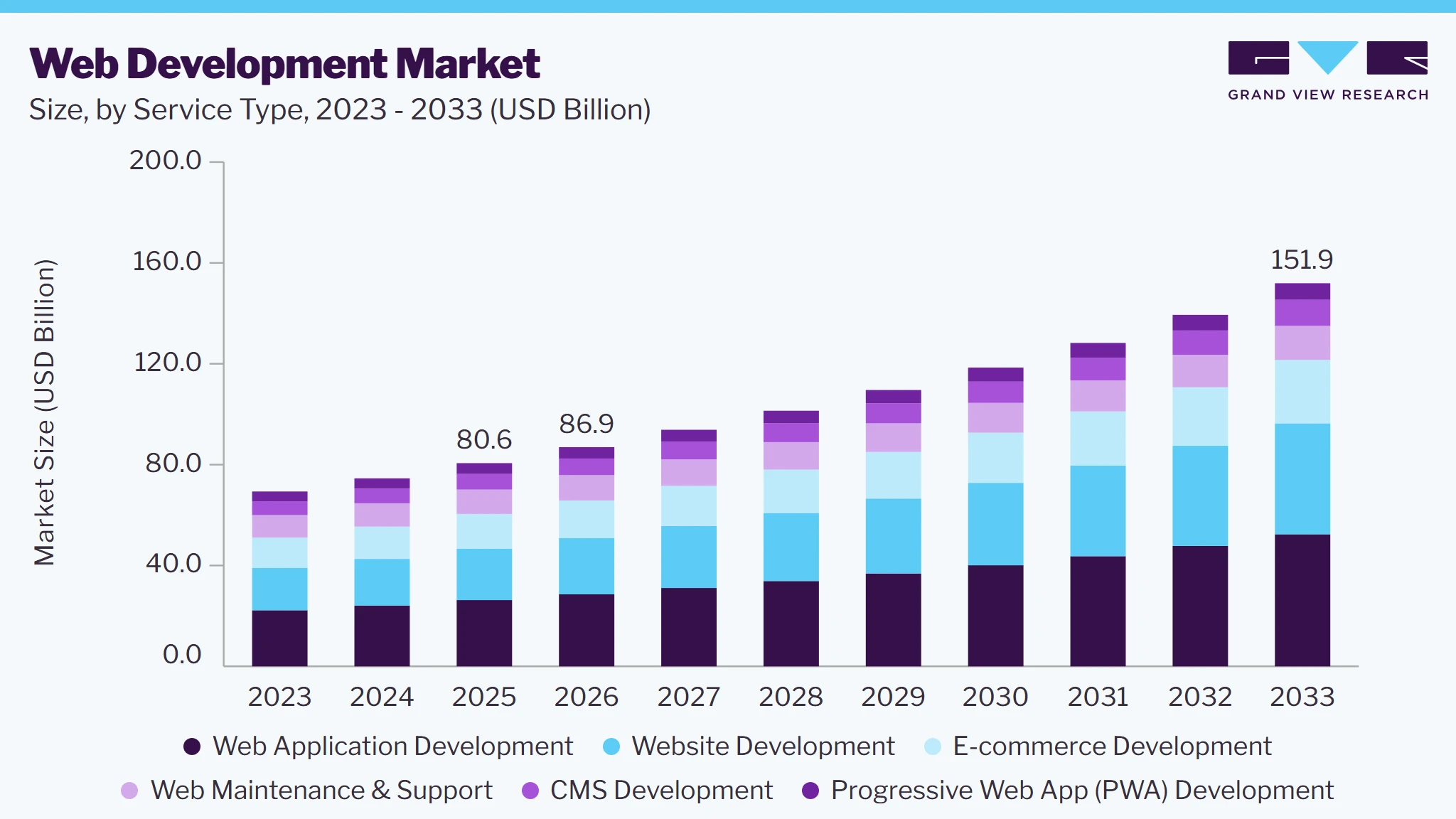1456x819 pixels.
Task: Click the Web Development Market title
Action: point(284,64)
